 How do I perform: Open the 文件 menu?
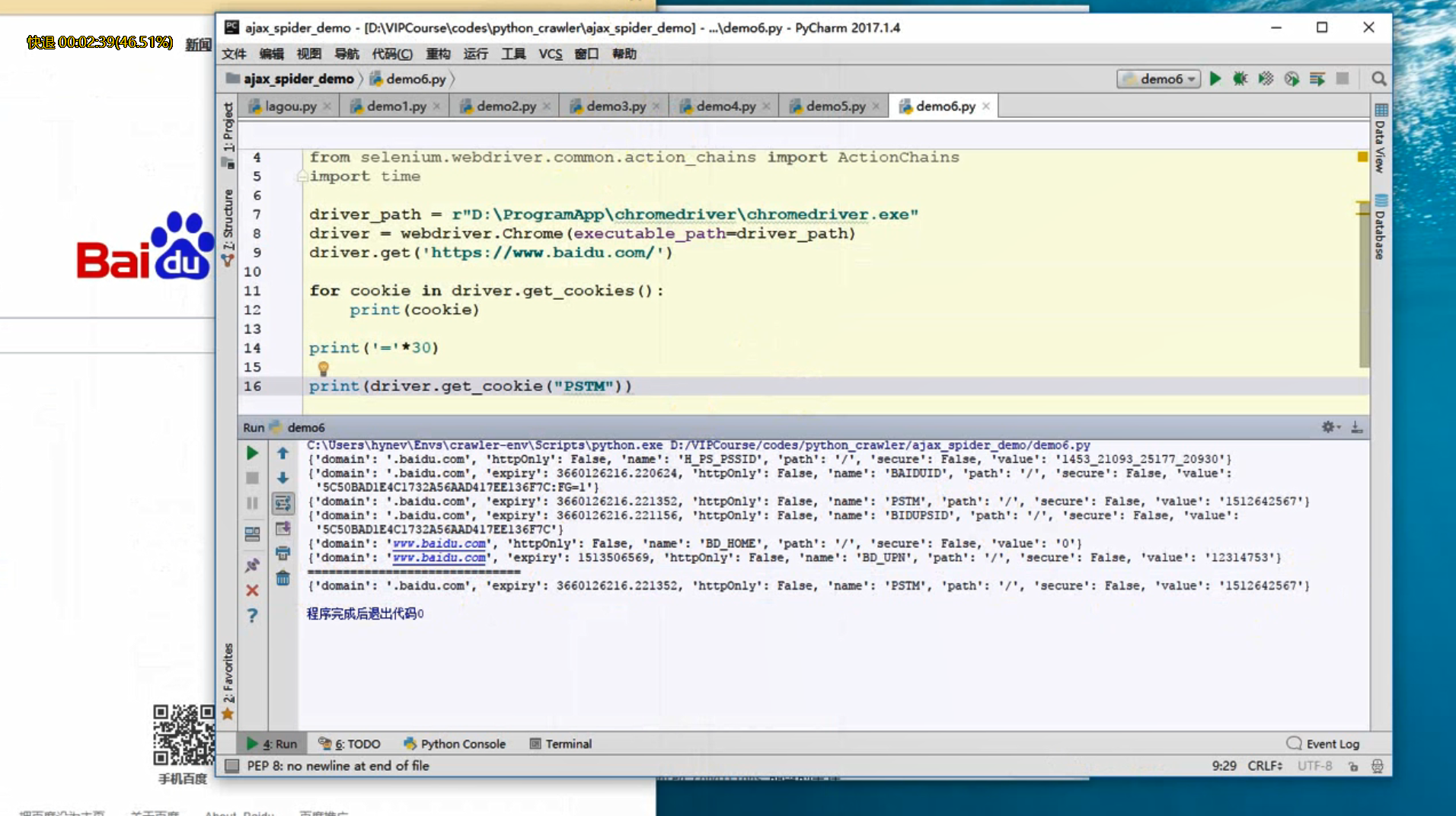click(234, 53)
